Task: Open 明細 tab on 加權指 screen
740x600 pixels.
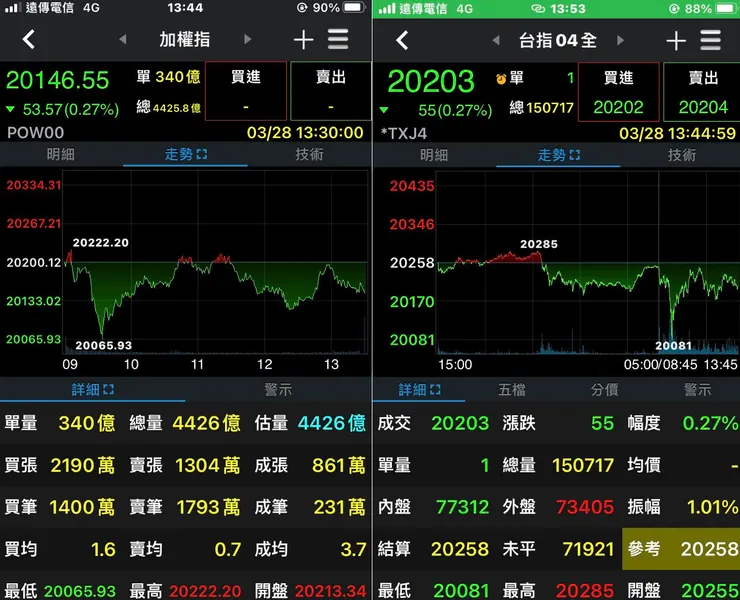Action: coord(60,154)
